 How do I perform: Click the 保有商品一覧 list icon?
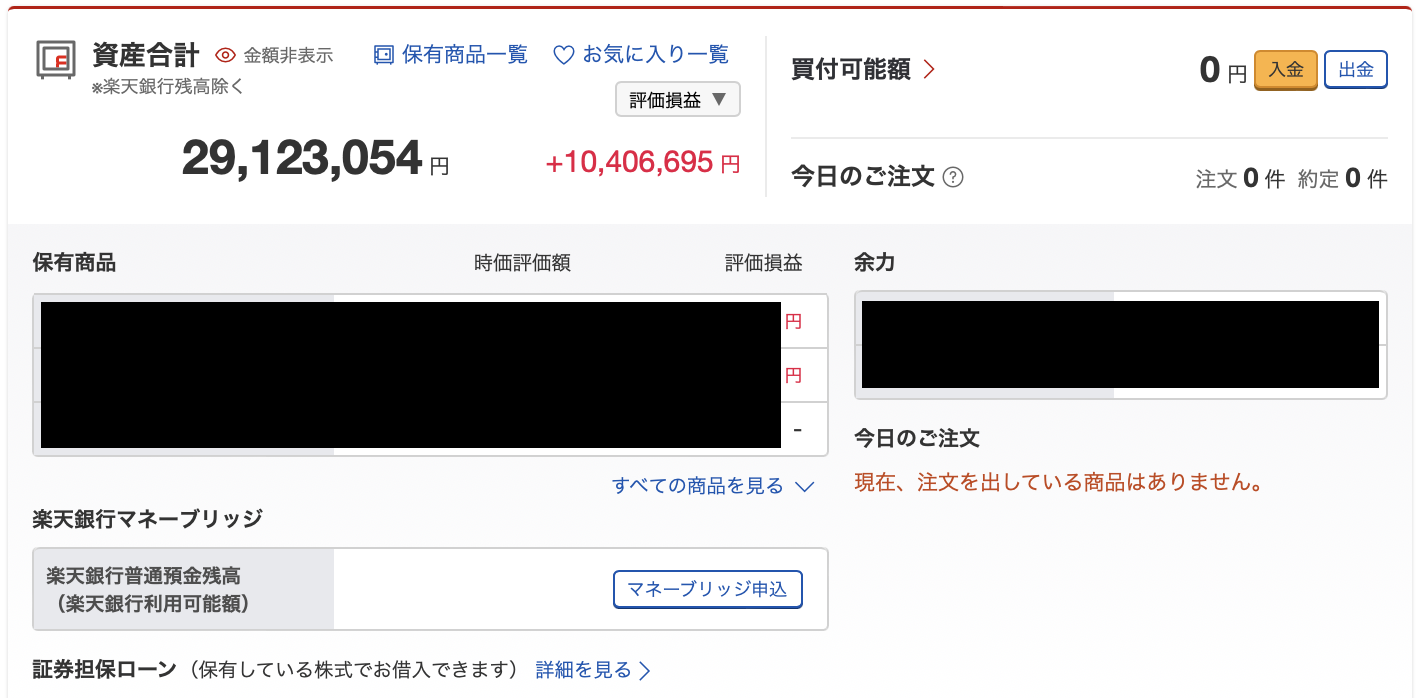pyautogui.click(x=384, y=55)
